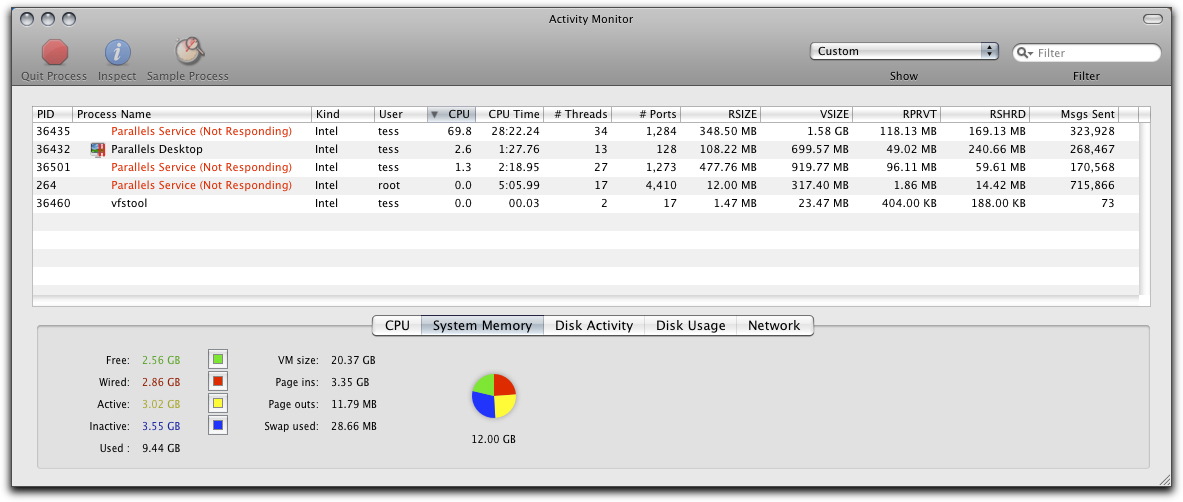Click the blue Inactive memory color swatch
Image resolution: width=1183 pixels, height=502 pixels.
click(x=218, y=426)
